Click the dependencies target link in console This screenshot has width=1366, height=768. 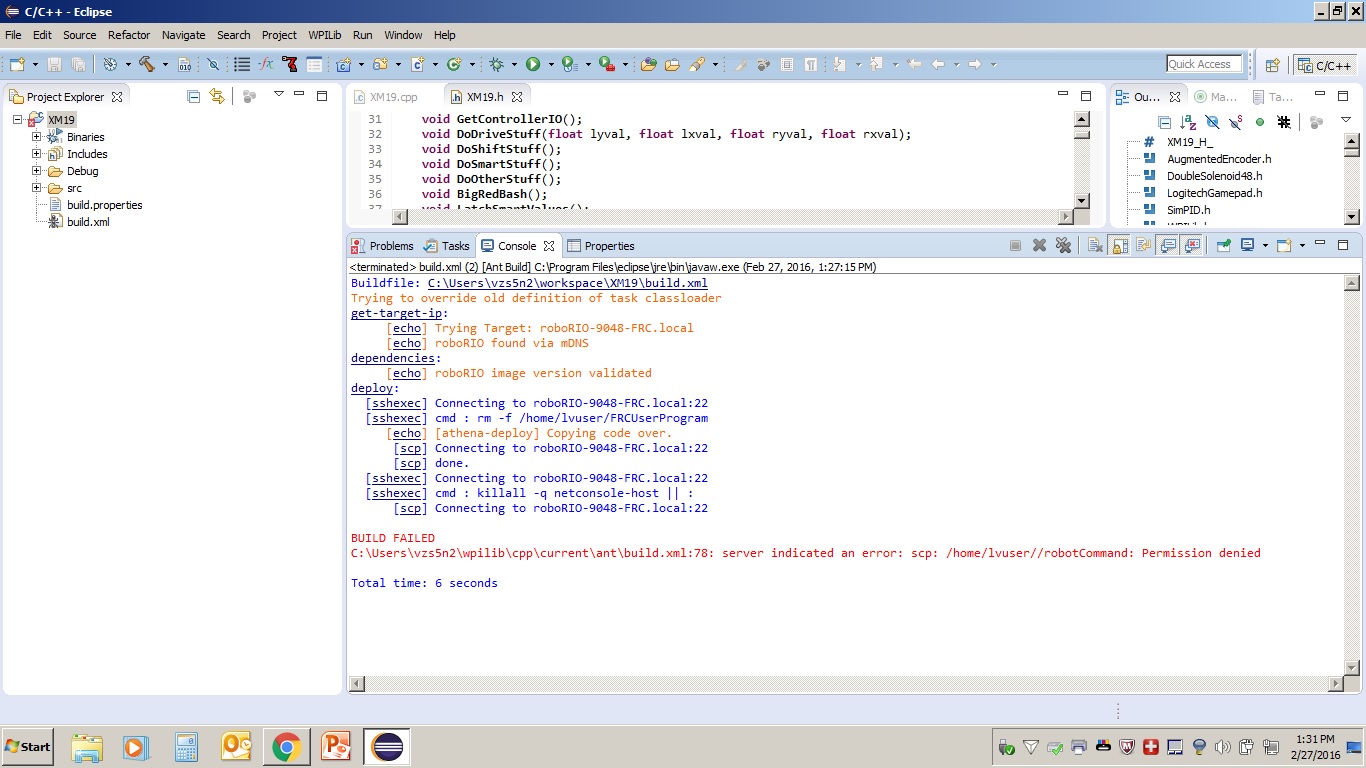click(393, 358)
